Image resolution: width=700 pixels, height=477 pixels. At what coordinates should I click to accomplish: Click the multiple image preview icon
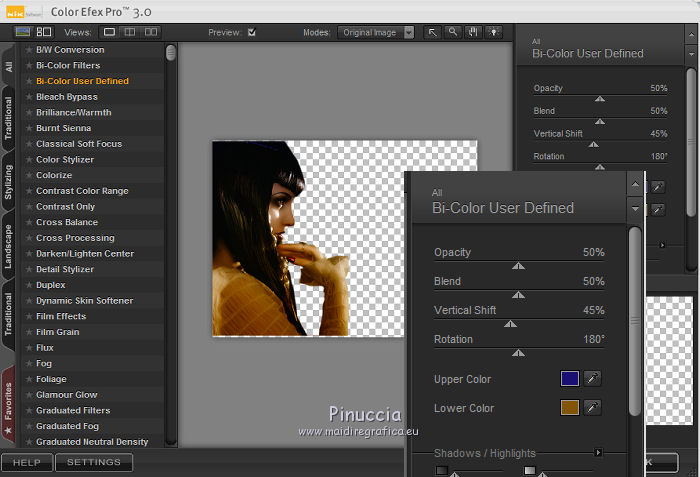coord(44,32)
